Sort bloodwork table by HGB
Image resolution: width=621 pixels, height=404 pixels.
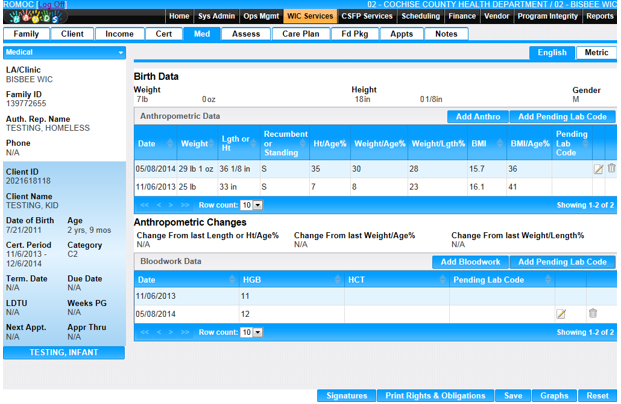pos(337,280)
